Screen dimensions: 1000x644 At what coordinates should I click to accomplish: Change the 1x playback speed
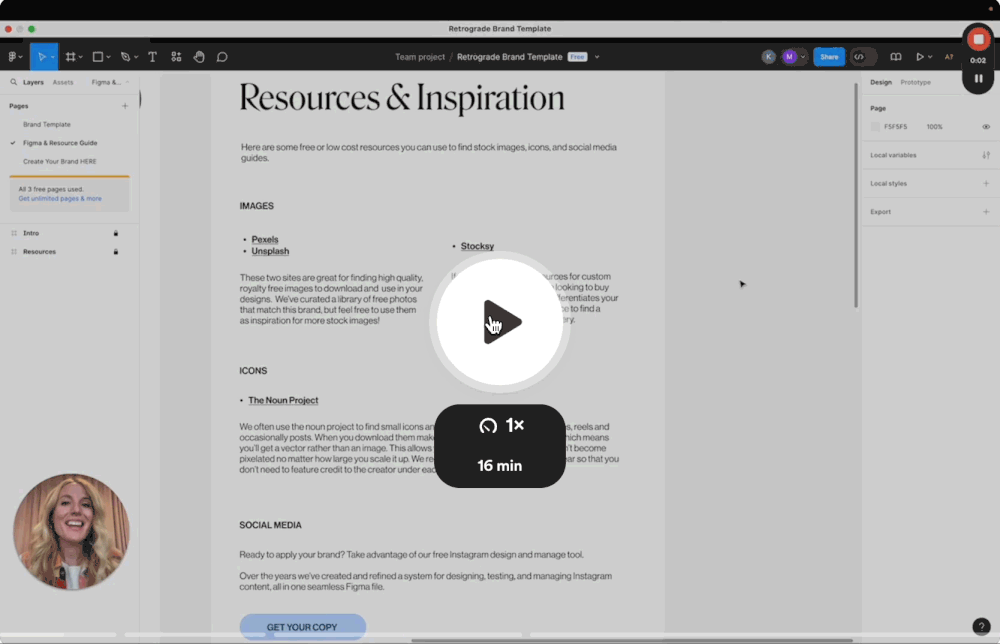tap(501, 425)
